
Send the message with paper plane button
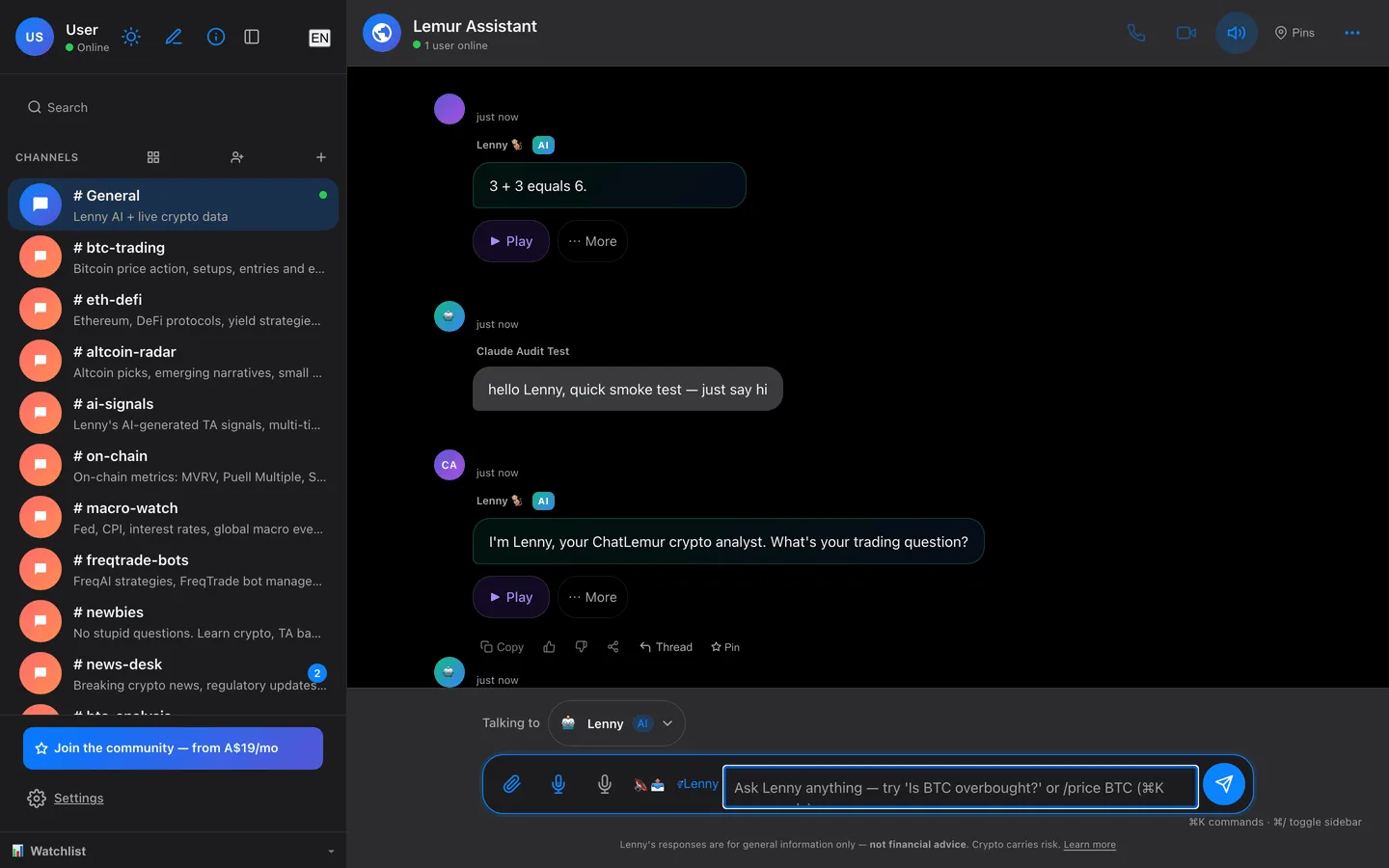1224,784
